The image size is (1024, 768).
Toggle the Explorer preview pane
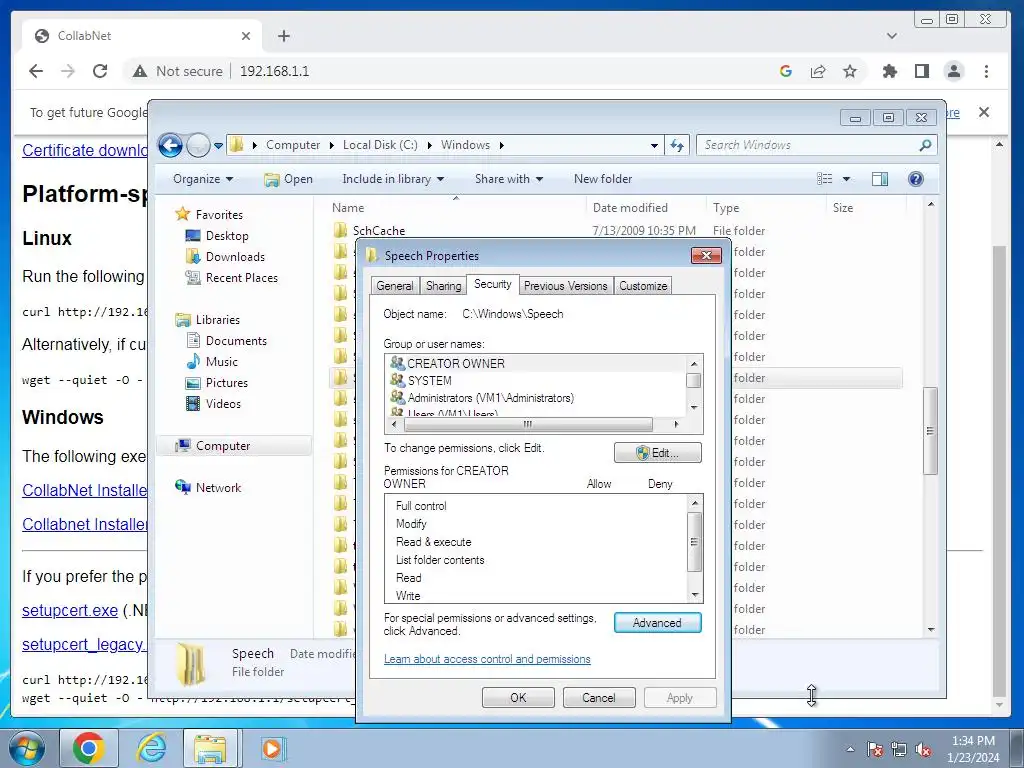click(x=880, y=179)
